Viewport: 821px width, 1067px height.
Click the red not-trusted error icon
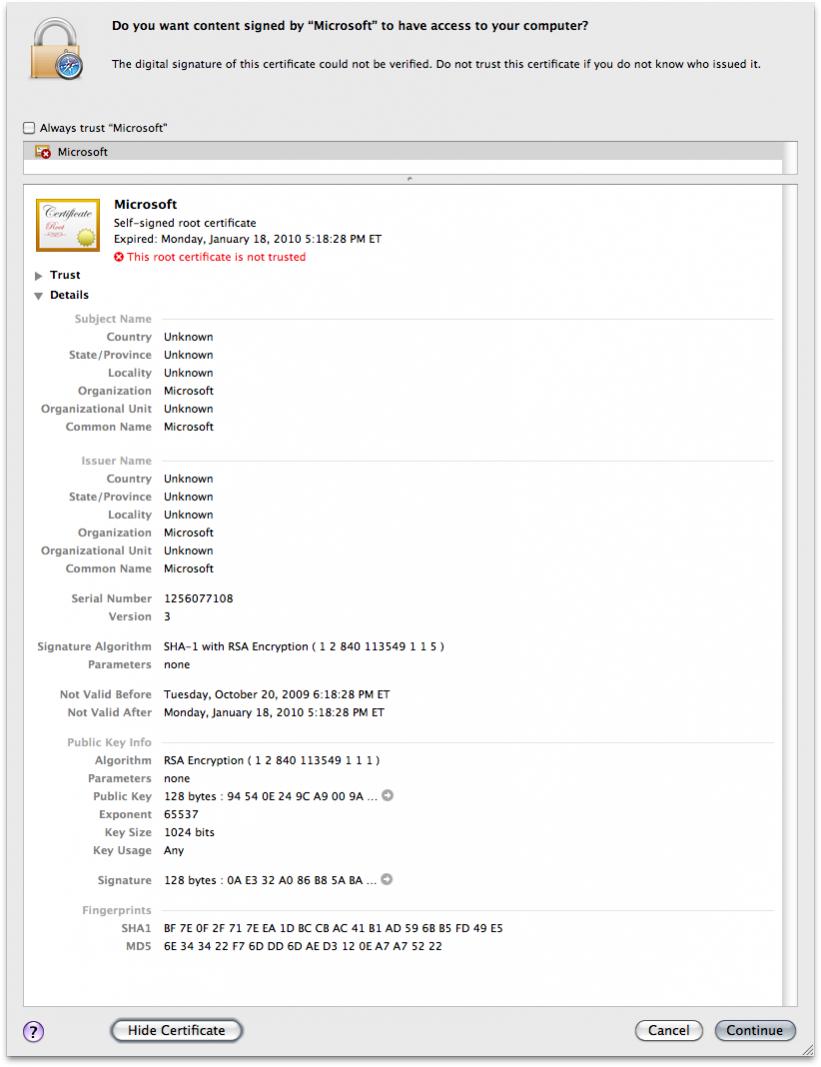click(x=119, y=257)
